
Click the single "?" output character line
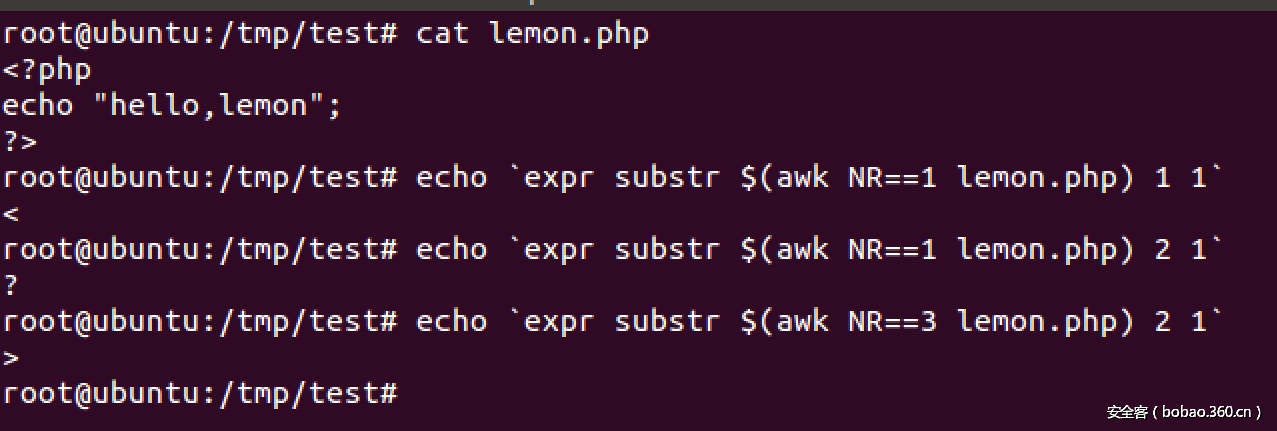11,286
